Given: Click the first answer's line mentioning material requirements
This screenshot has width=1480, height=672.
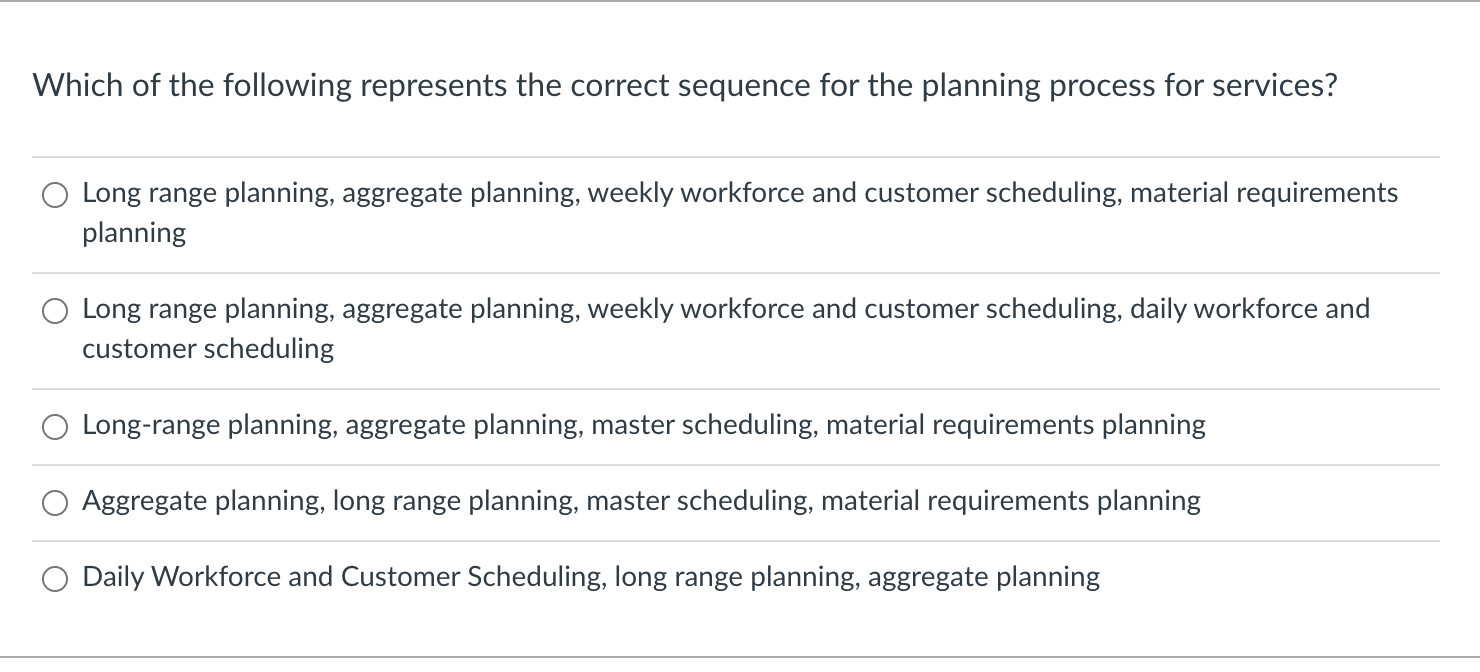Looking at the screenshot, I should (x=740, y=194).
